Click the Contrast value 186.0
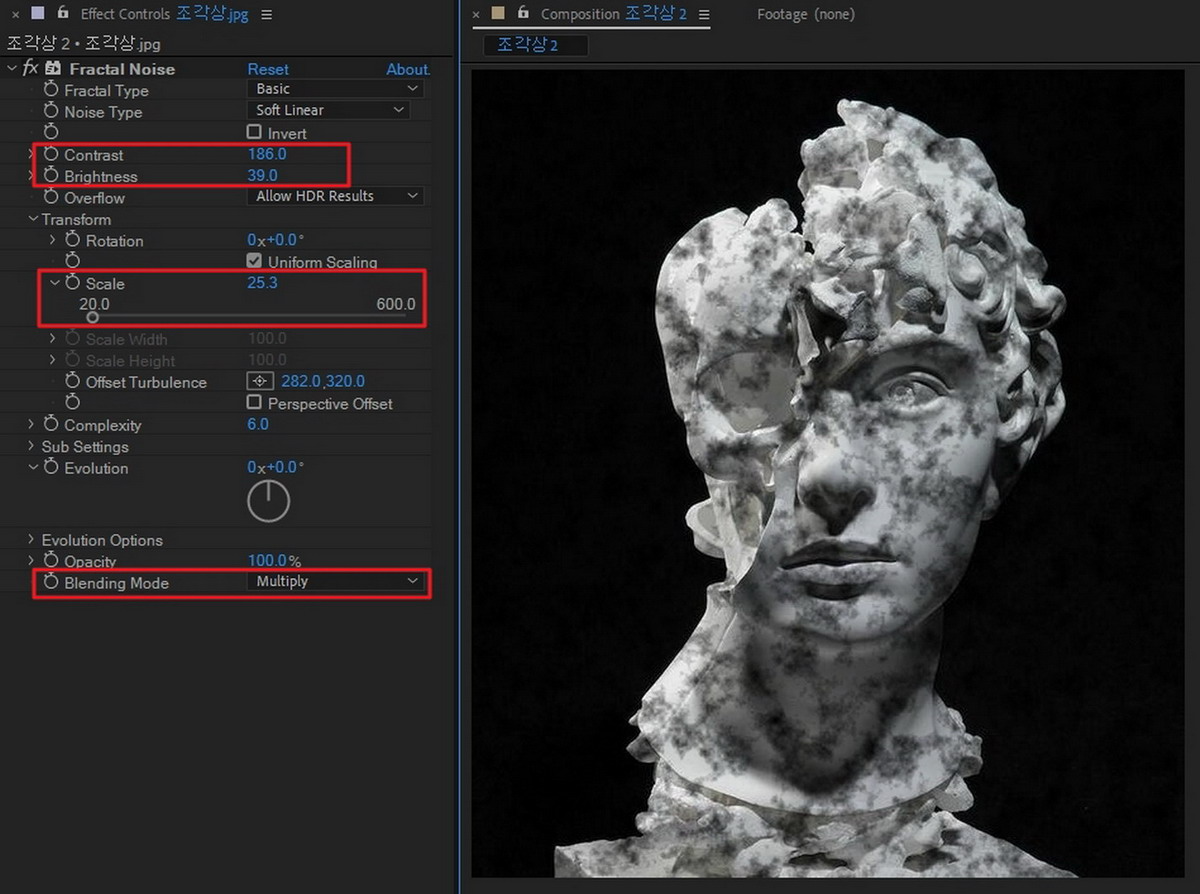 pos(267,154)
